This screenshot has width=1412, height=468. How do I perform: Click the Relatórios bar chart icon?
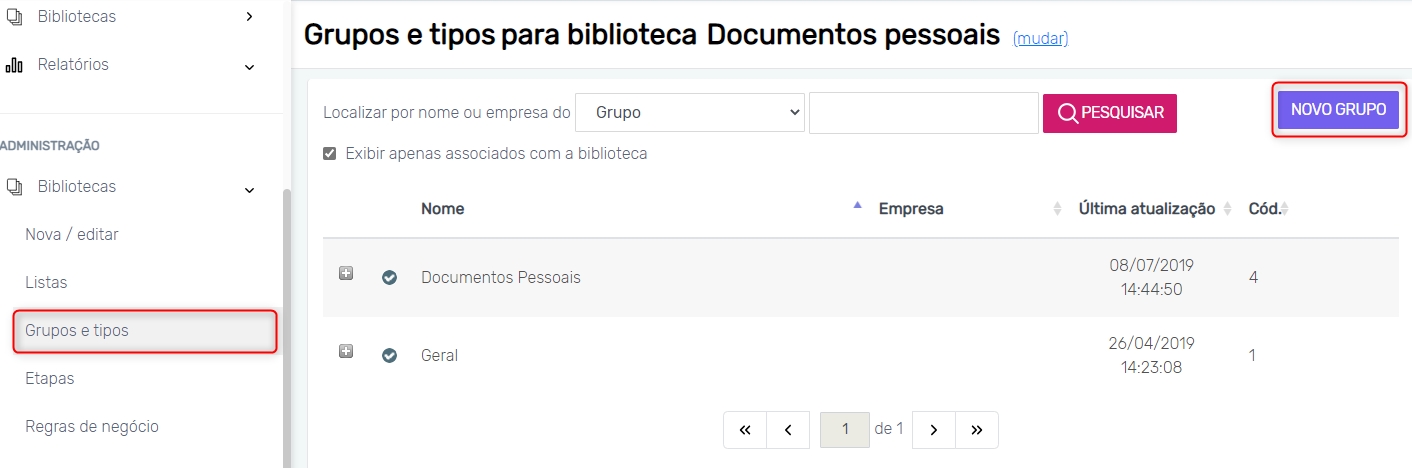pyautogui.click(x=14, y=65)
